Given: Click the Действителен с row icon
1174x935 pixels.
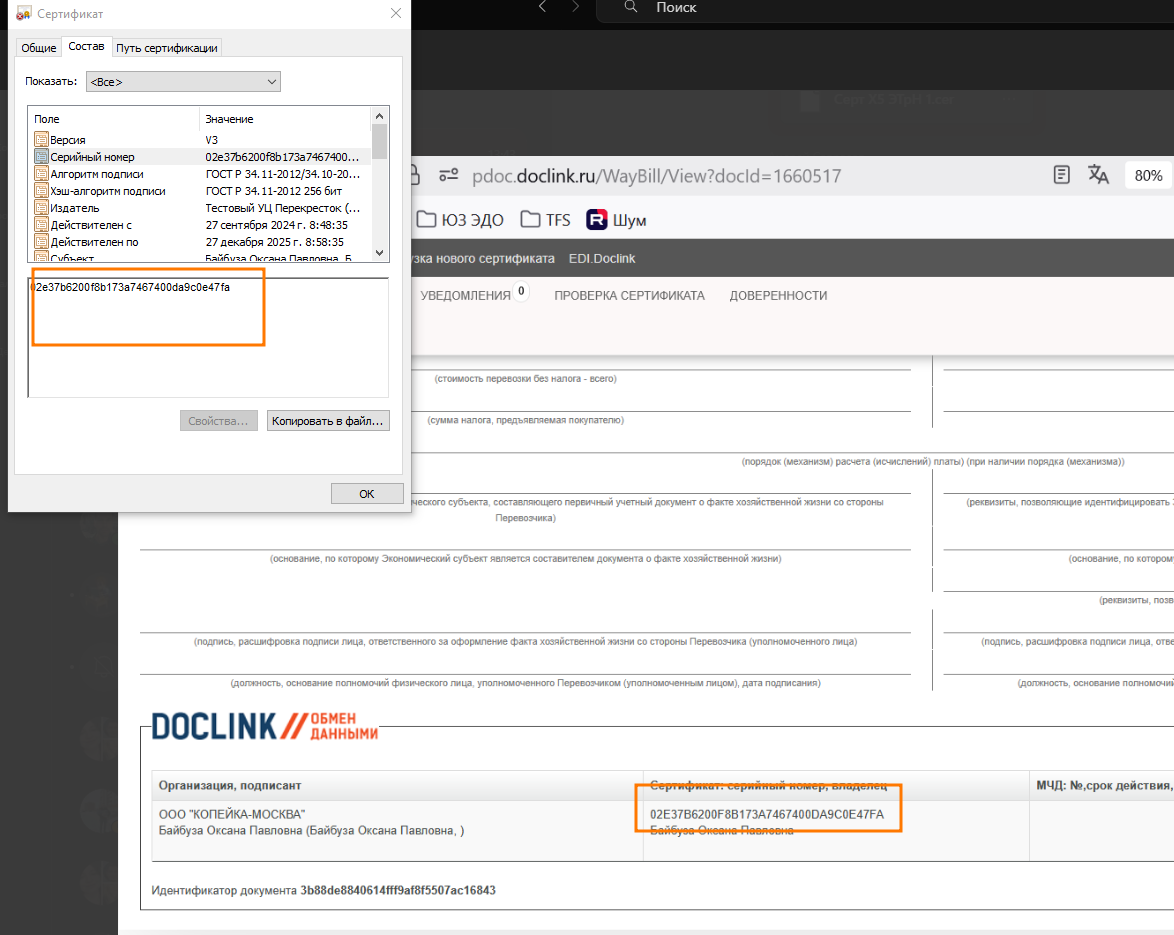Looking at the screenshot, I should coord(41,225).
